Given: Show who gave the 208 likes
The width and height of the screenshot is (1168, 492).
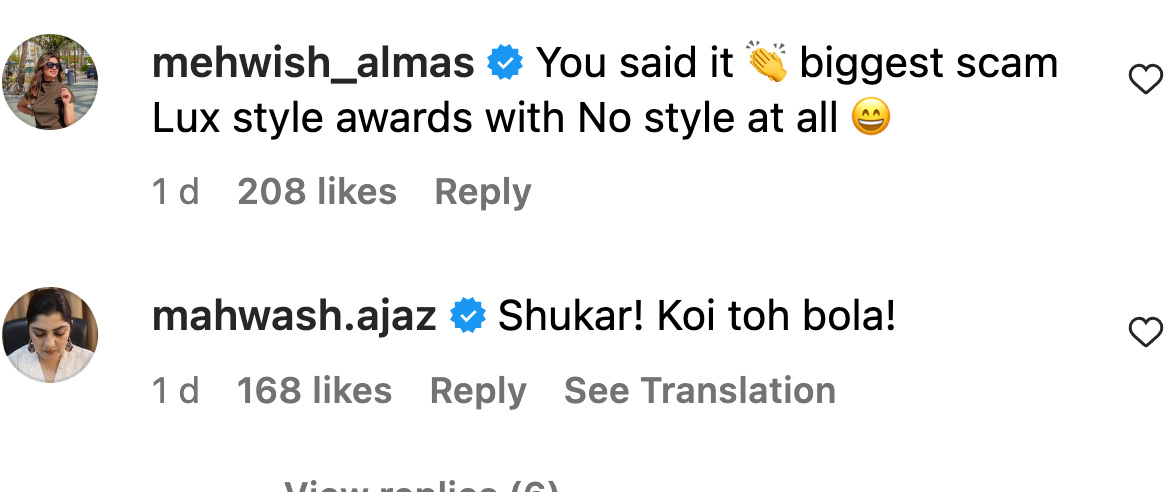Looking at the screenshot, I should click(x=317, y=192).
